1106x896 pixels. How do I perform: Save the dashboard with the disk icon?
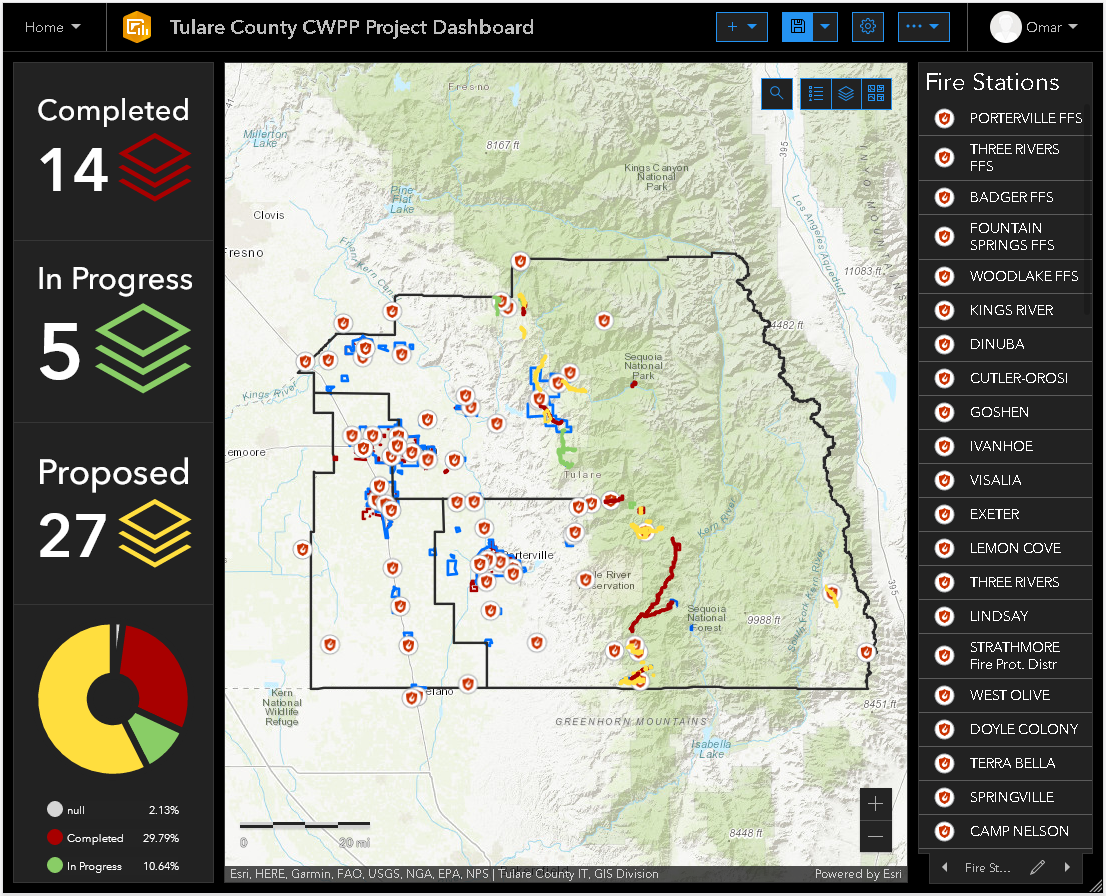click(x=798, y=27)
